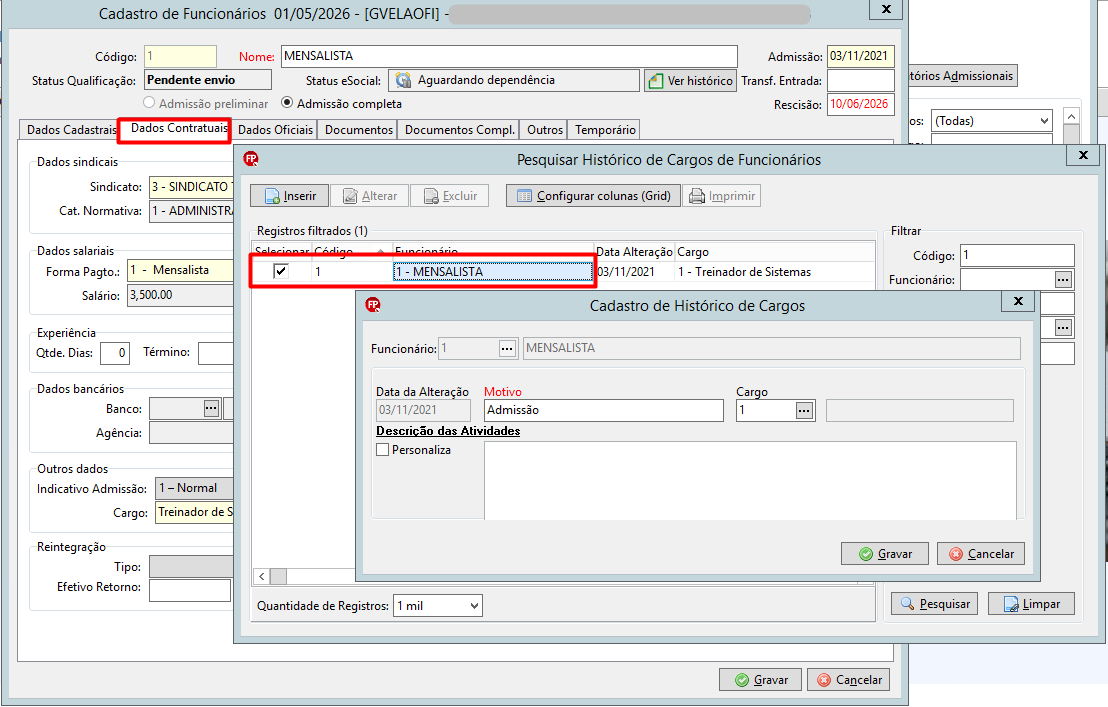Click Limpar button in filter panel

click(1031, 604)
